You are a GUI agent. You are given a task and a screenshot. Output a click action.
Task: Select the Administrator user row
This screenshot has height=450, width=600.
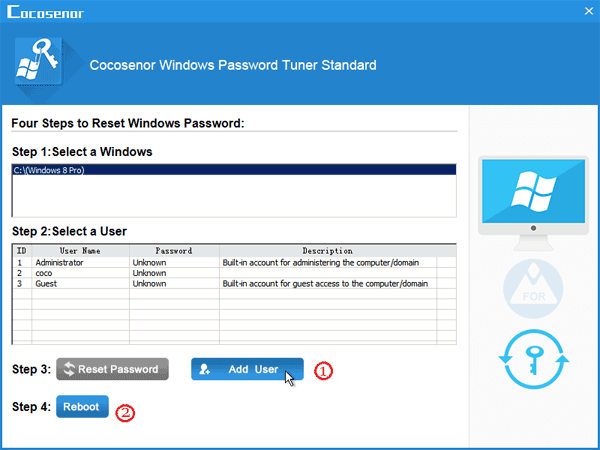click(x=234, y=262)
